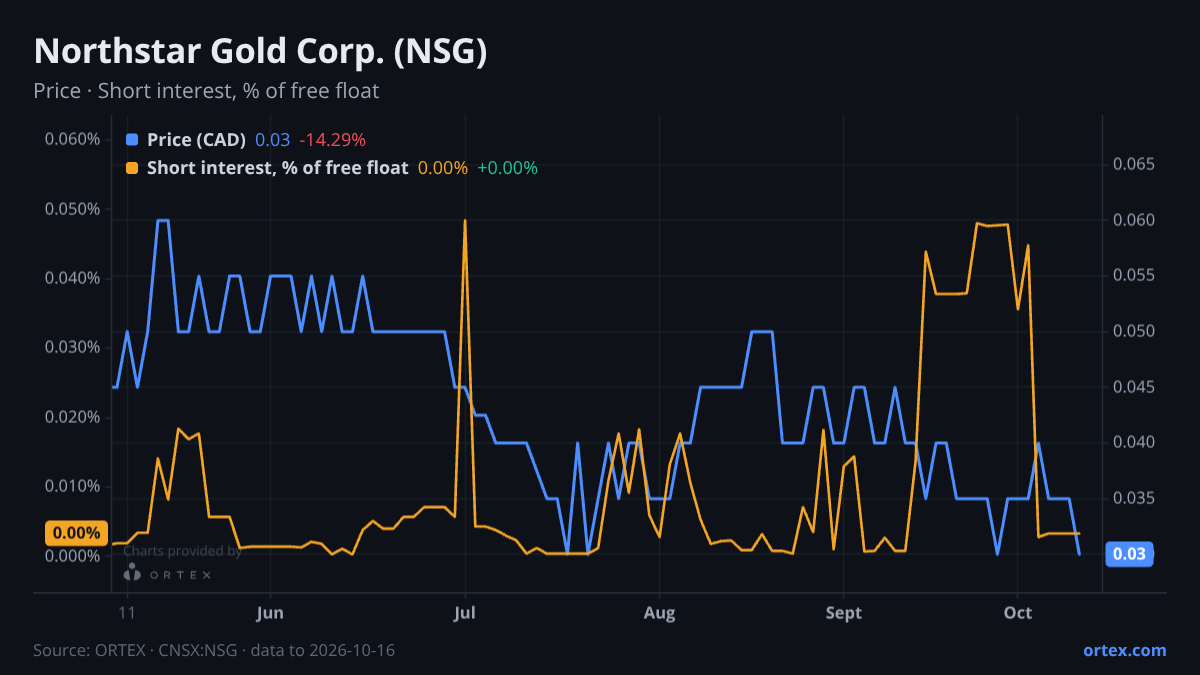Click the 0.050% left axis label
The image size is (1200, 675).
tap(72, 209)
